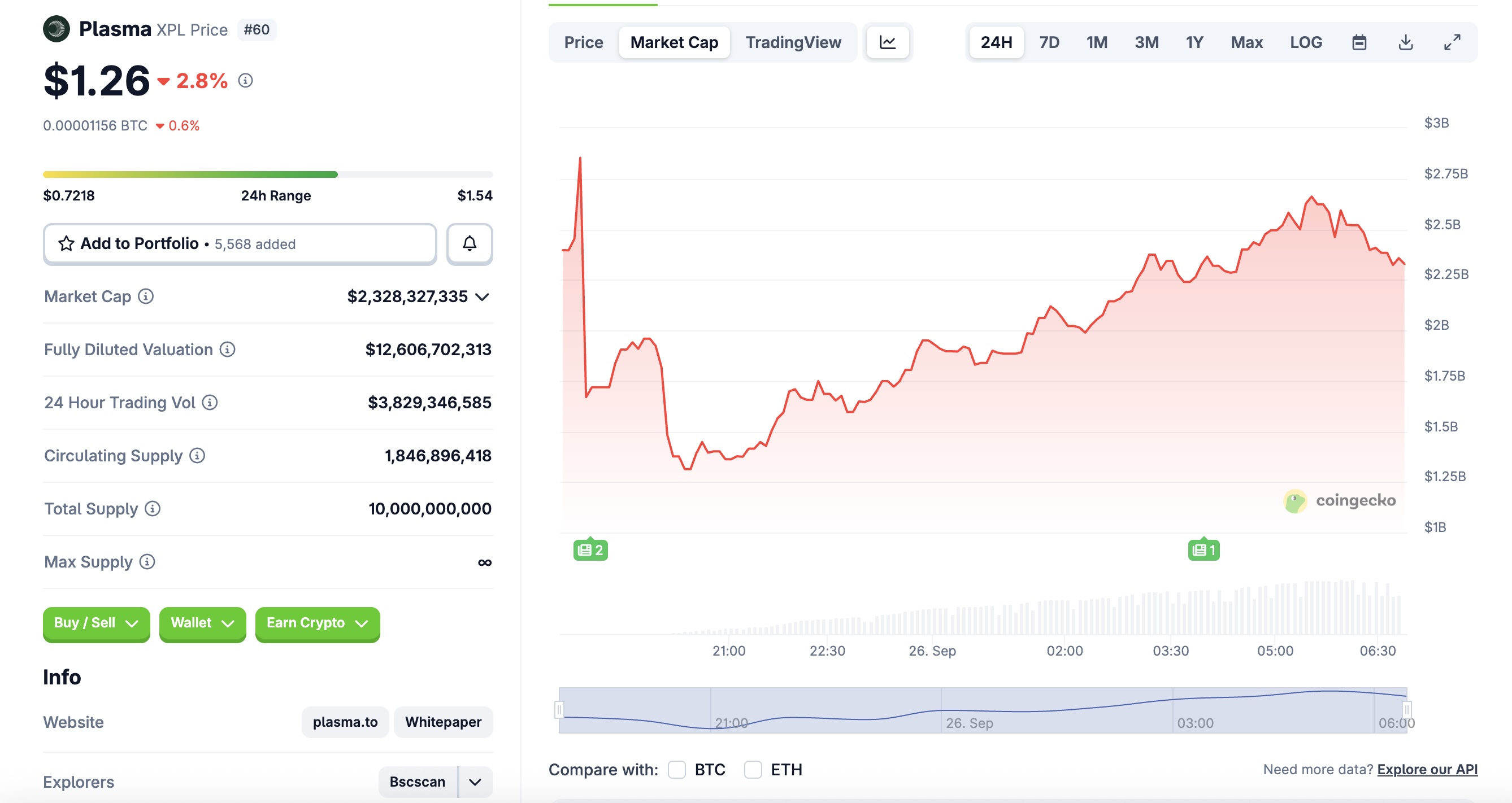Click the Market Cap value $2,328,327,335
The height and width of the screenshot is (803, 1512).
click(407, 296)
